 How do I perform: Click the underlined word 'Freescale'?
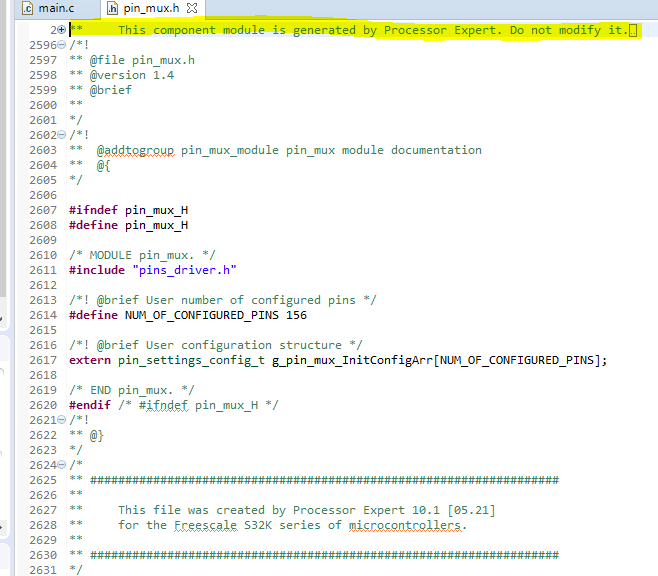coord(206,525)
